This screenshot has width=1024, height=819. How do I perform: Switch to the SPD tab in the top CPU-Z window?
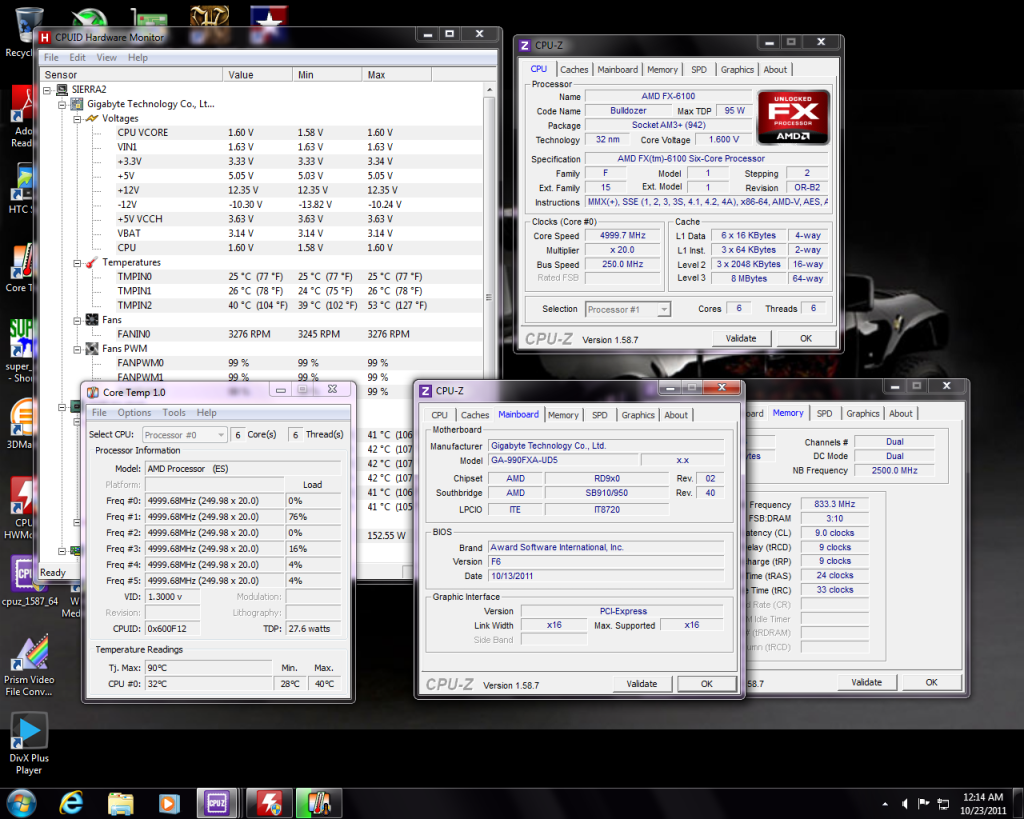click(x=699, y=69)
